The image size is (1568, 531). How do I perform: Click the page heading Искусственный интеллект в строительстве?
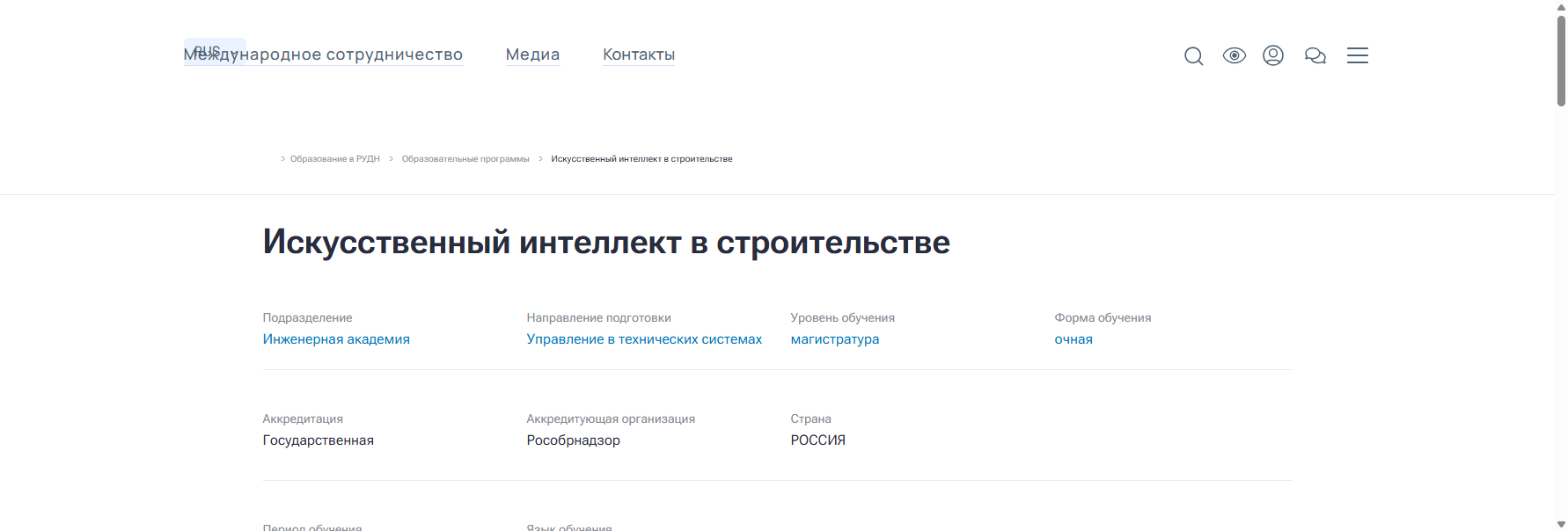pos(606,242)
